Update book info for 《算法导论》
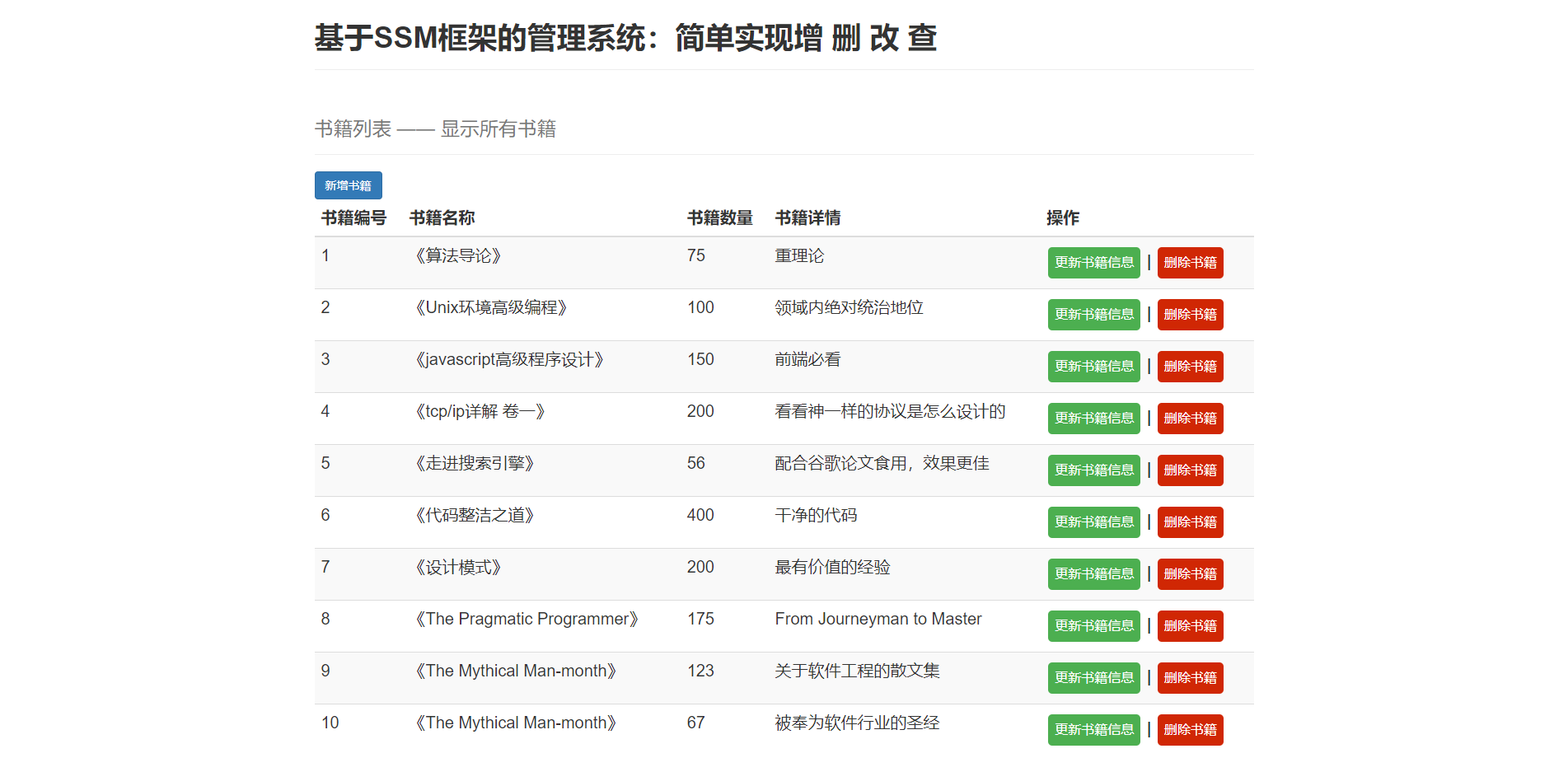The height and width of the screenshot is (772, 1568). [1093, 263]
